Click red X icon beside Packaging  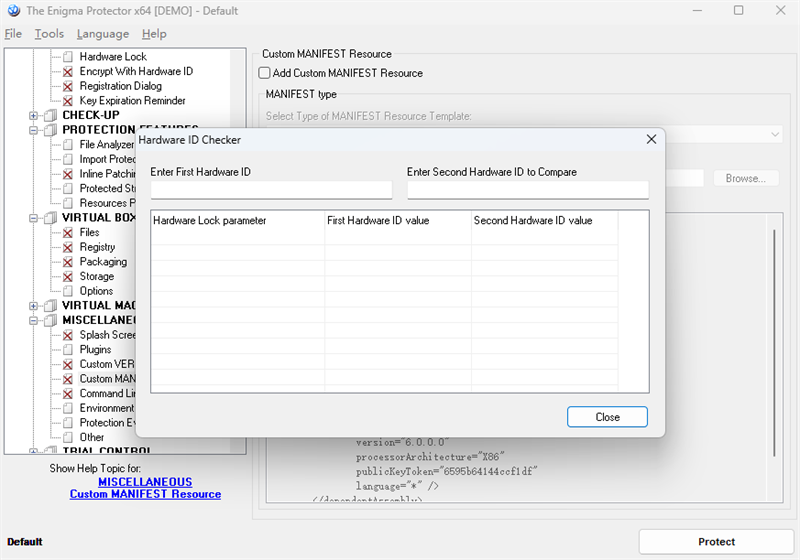tap(68, 262)
